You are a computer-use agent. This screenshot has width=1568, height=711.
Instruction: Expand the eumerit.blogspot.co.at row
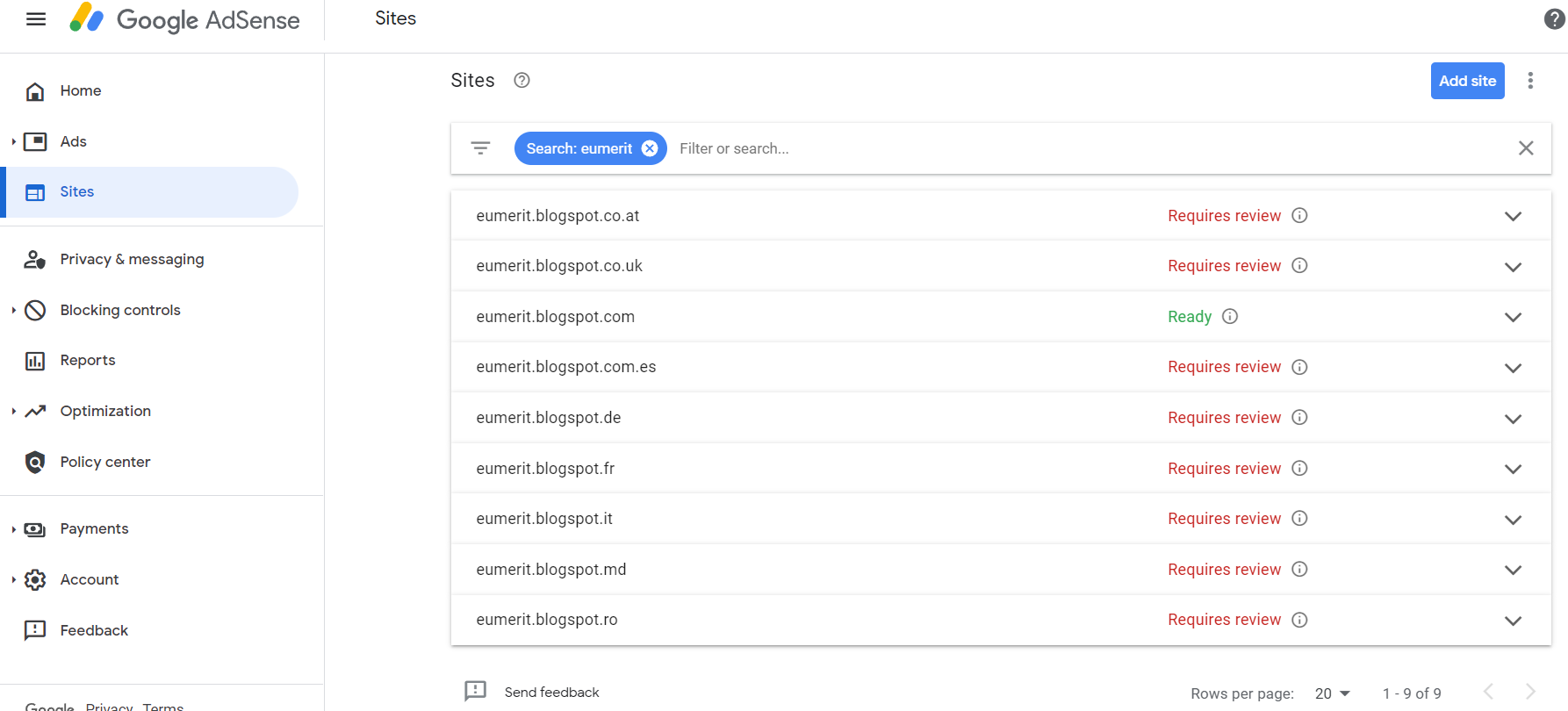(1513, 216)
